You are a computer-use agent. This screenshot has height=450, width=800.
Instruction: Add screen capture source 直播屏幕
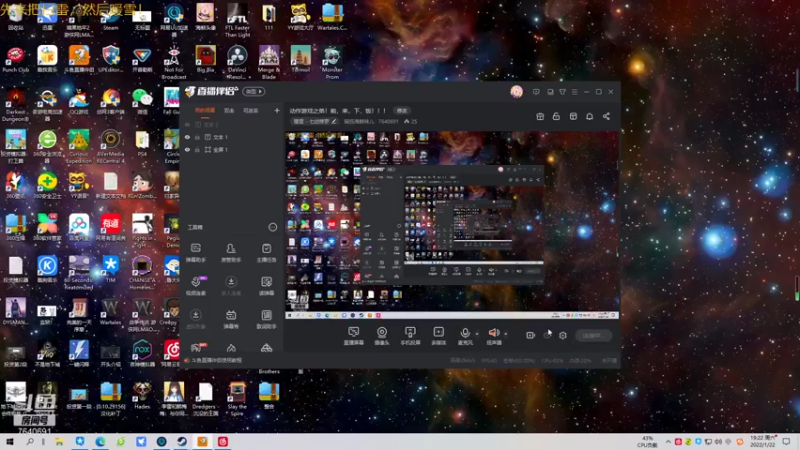point(354,336)
